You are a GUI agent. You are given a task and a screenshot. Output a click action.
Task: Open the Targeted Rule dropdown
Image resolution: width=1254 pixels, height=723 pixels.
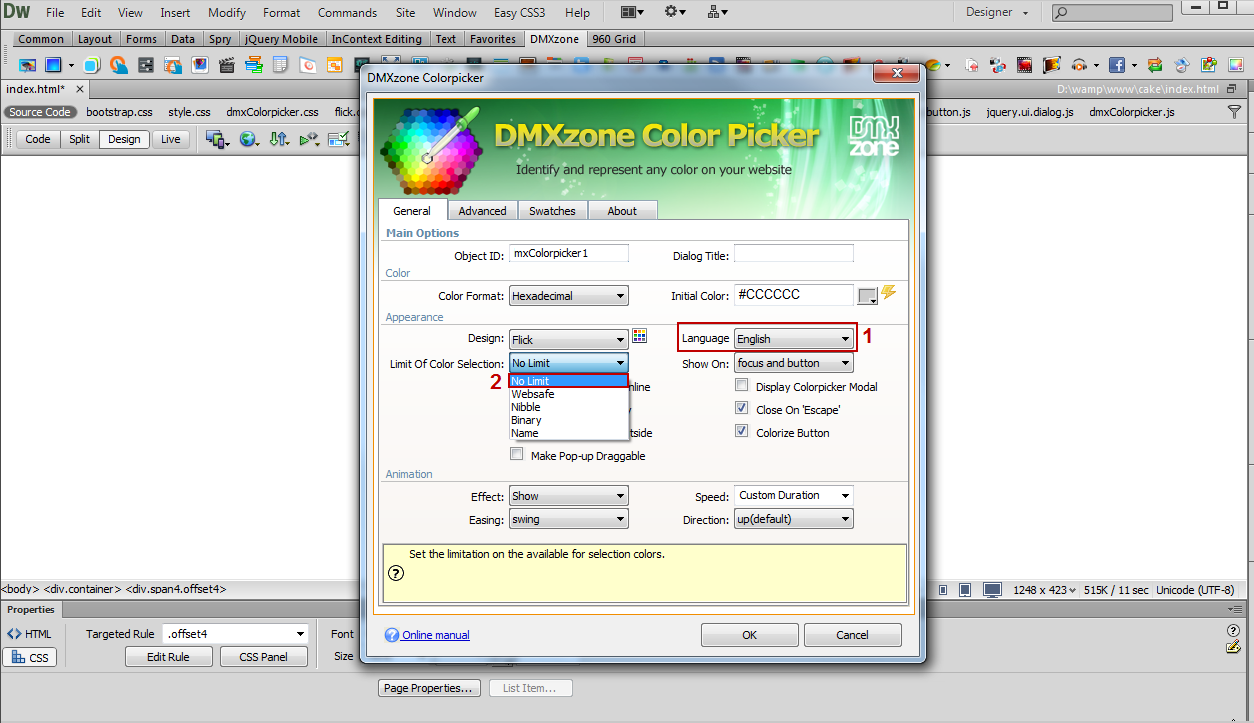(235, 633)
